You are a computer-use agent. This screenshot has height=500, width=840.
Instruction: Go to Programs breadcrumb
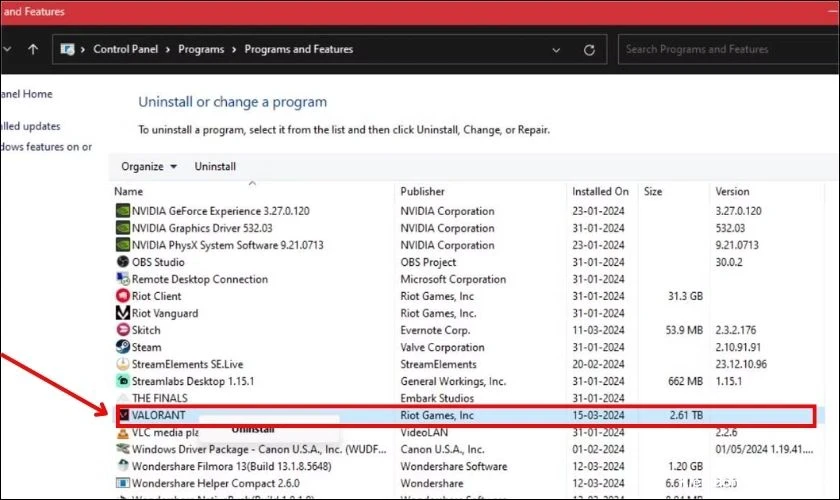pos(201,49)
